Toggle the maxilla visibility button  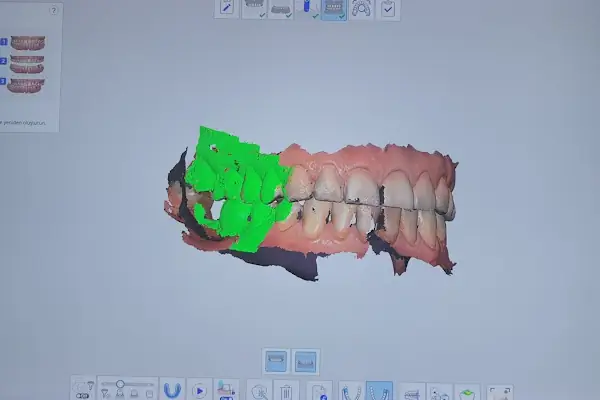click(x=276, y=361)
